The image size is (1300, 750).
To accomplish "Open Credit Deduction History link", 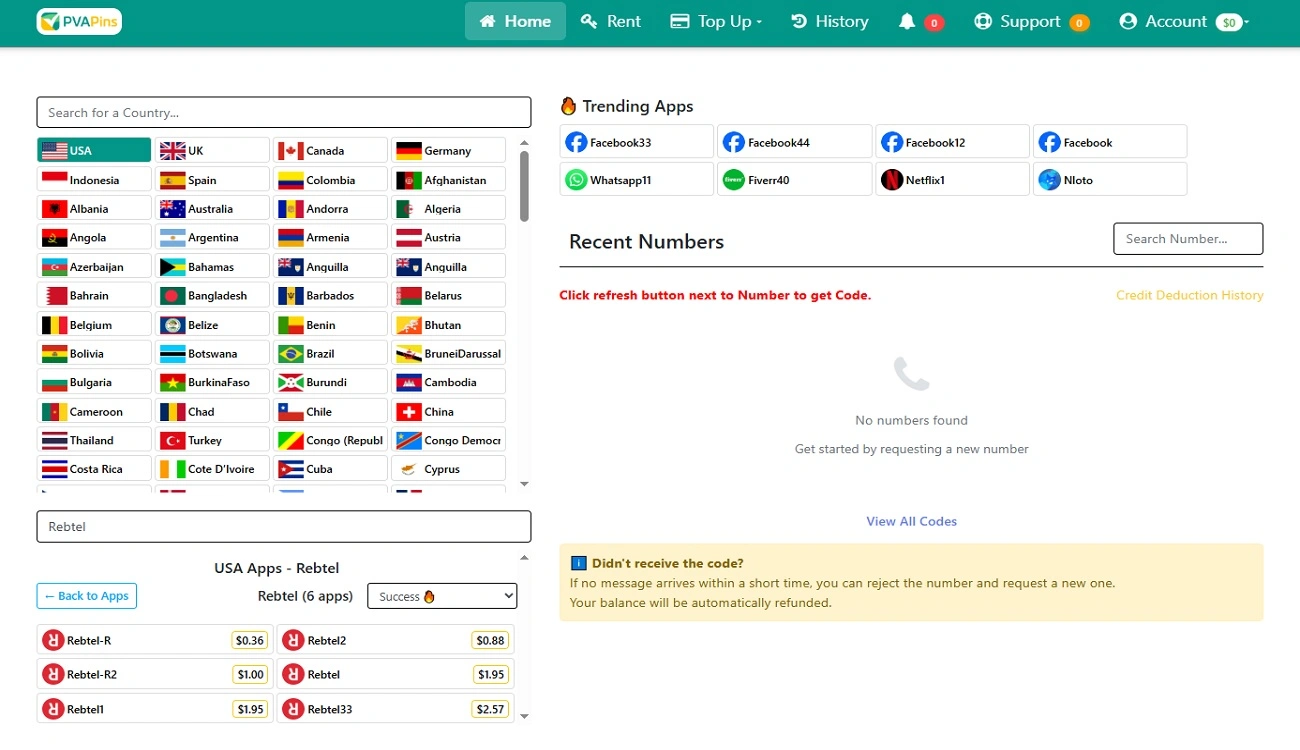I will (1190, 295).
